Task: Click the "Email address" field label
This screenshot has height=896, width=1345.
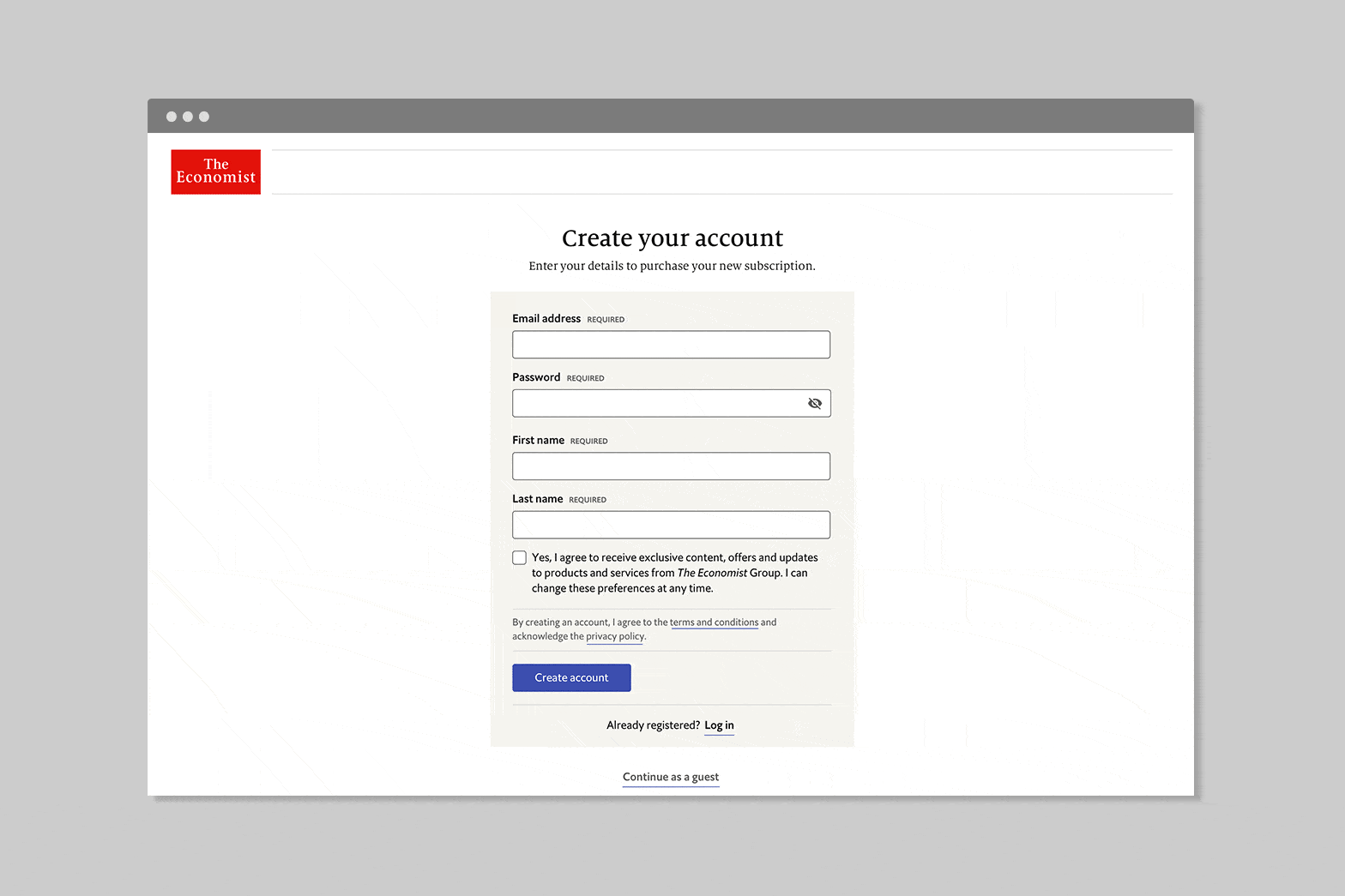Action: [546, 319]
